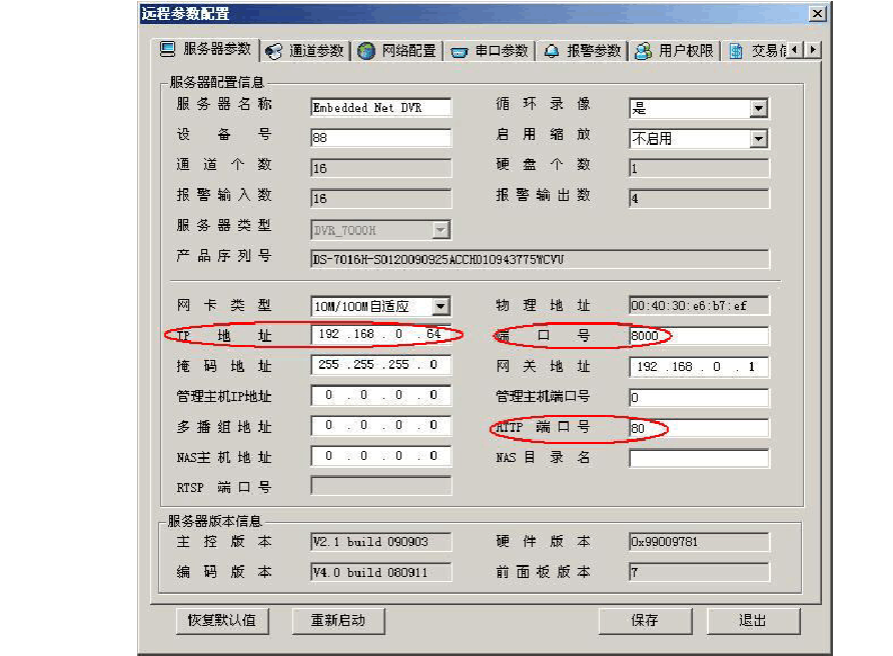Click the serial port icon for 串口参数

[x=459, y=51]
